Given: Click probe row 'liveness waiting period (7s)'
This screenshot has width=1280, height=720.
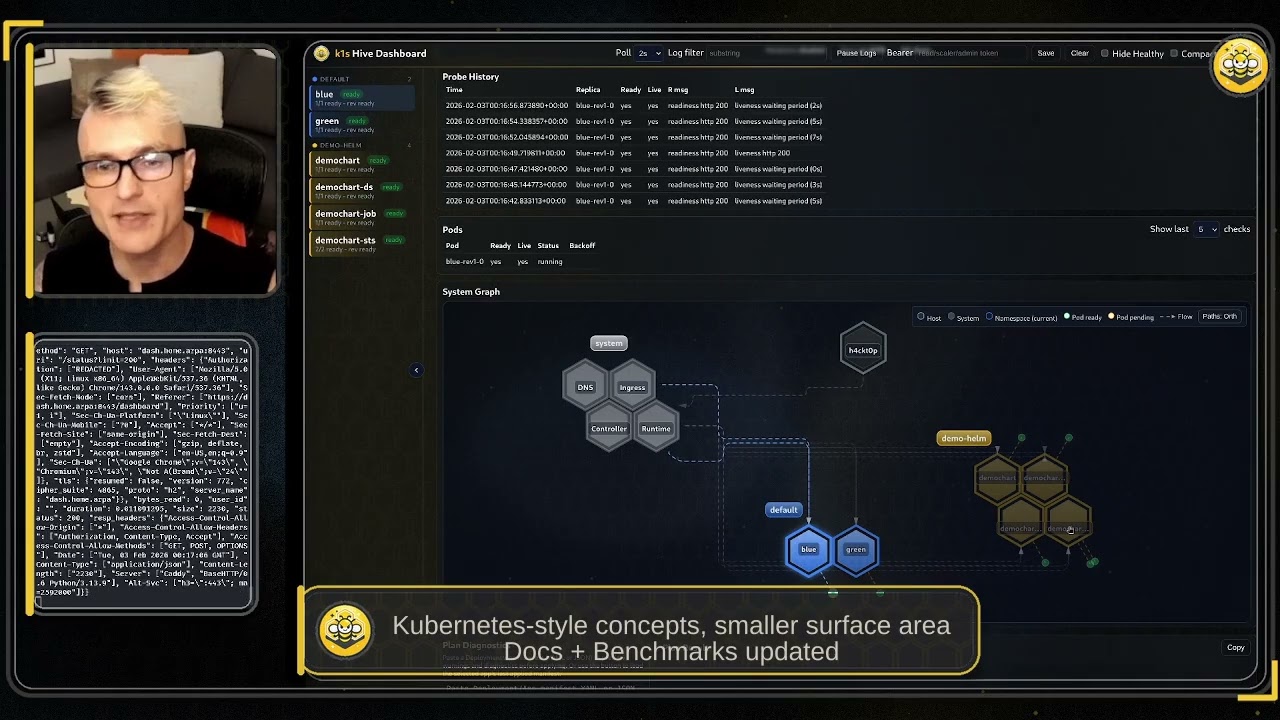Looking at the screenshot, I should pos(634,137).
